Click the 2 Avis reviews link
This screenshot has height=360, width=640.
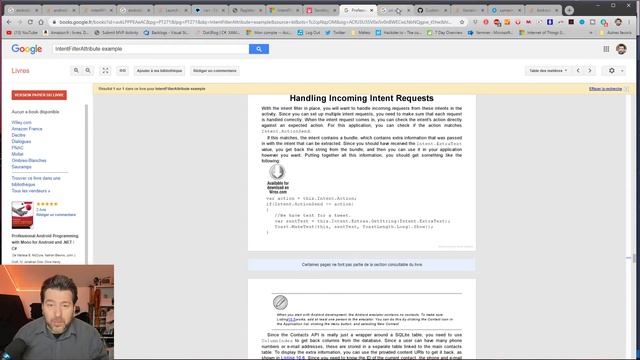(x=41, y=210)
